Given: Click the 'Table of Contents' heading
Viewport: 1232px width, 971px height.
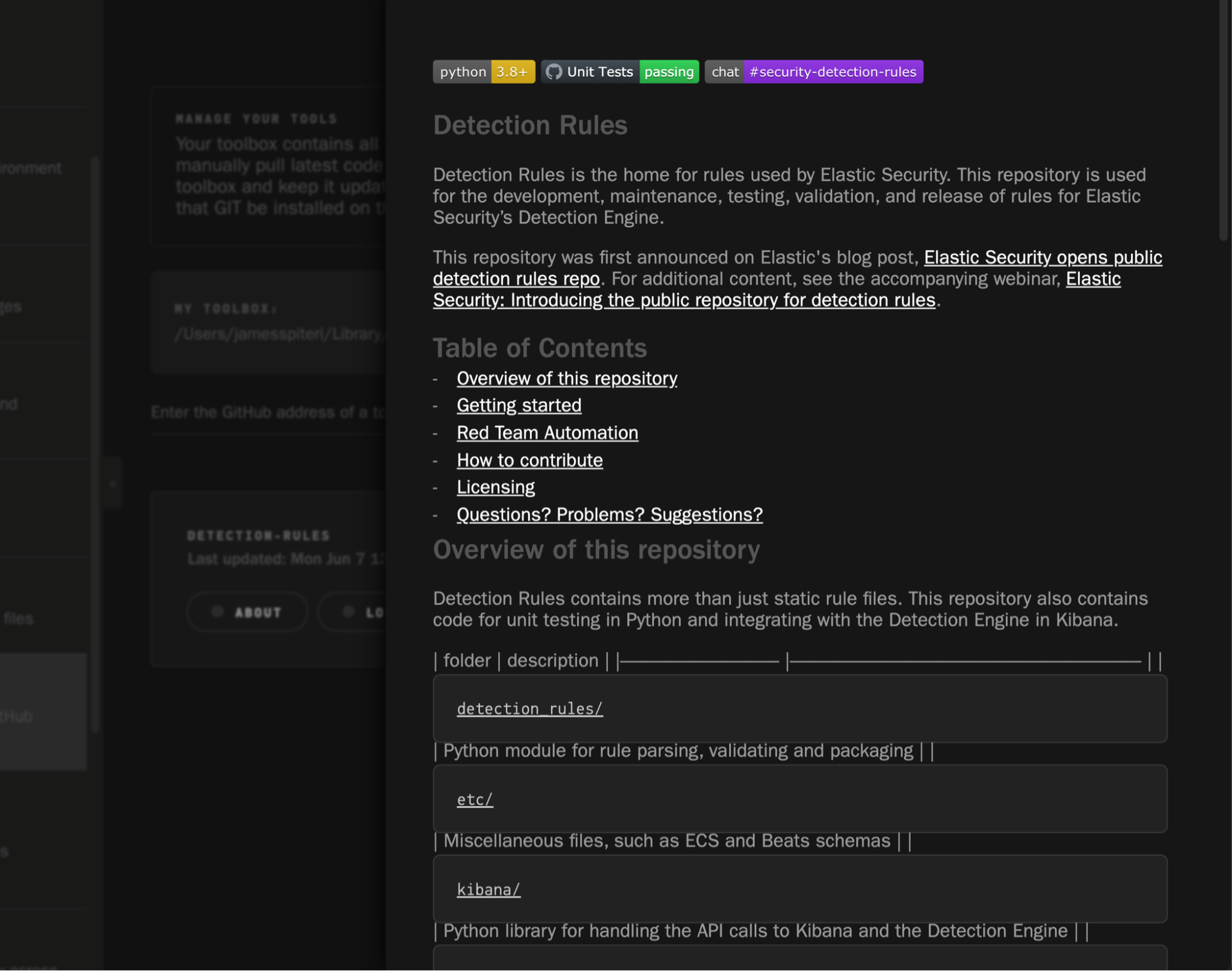Looking at the screenshot, I should coord(540,349).
